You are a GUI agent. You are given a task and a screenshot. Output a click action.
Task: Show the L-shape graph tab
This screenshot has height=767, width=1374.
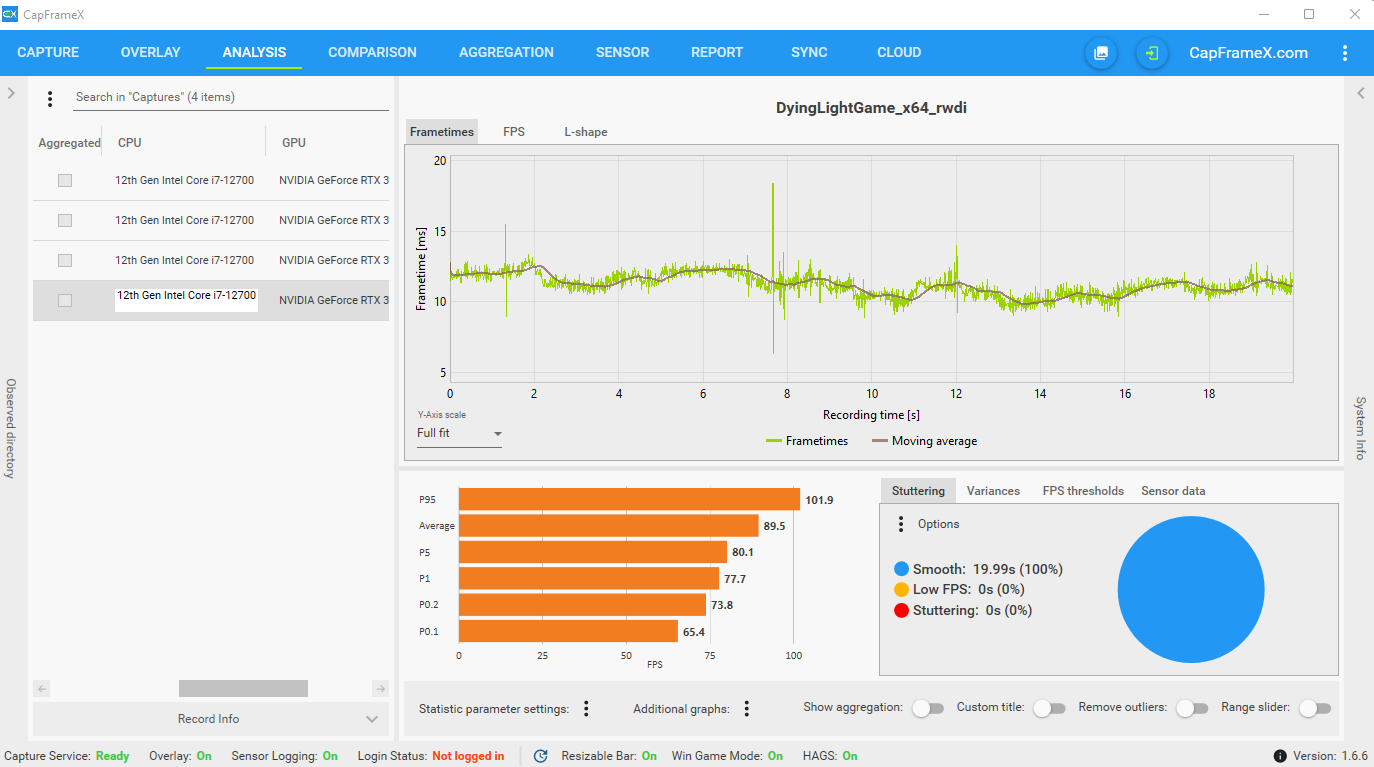(586, 132)
